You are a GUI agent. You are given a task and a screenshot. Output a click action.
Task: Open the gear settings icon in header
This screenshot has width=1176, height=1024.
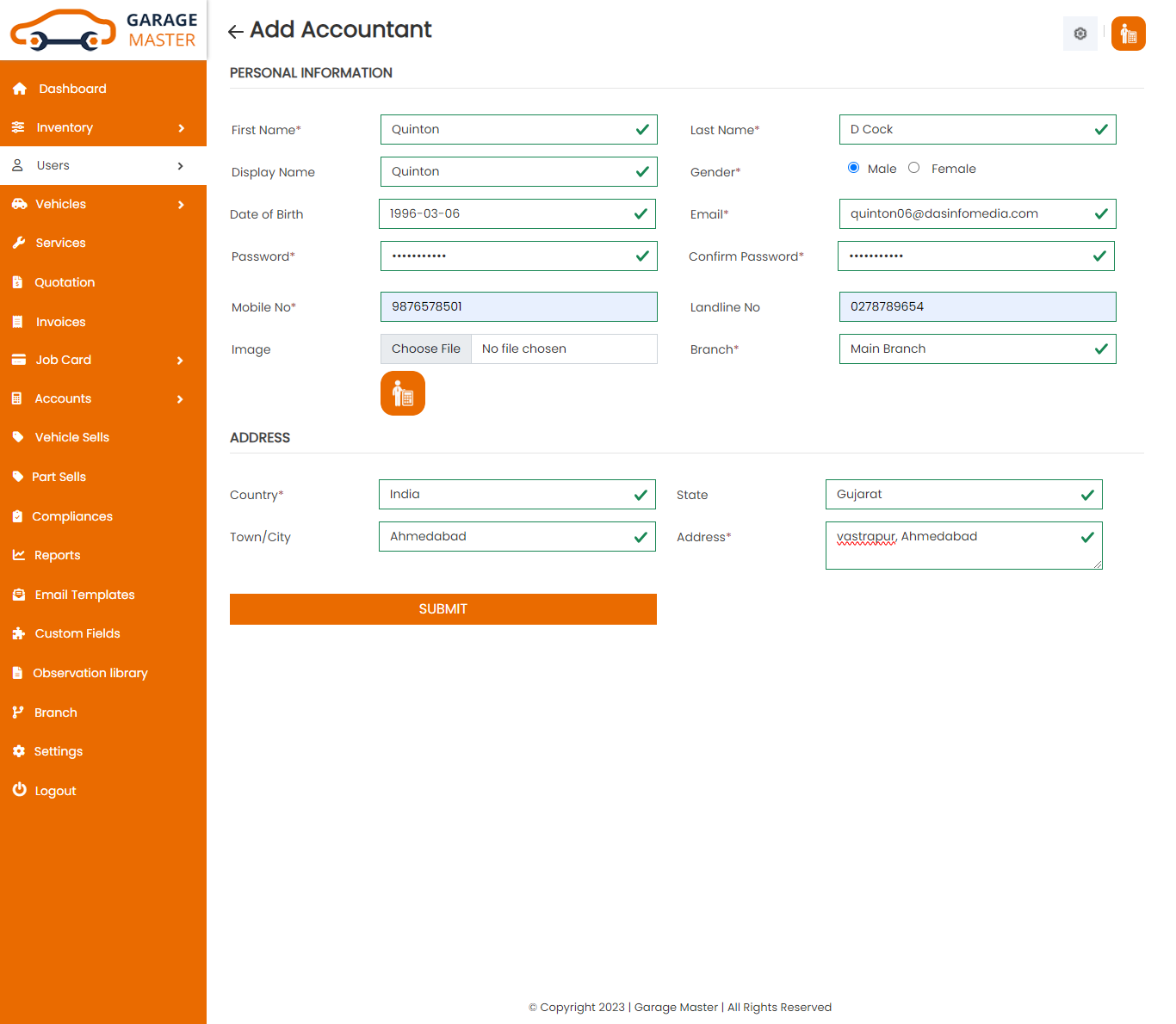(x=1080, y=34)
